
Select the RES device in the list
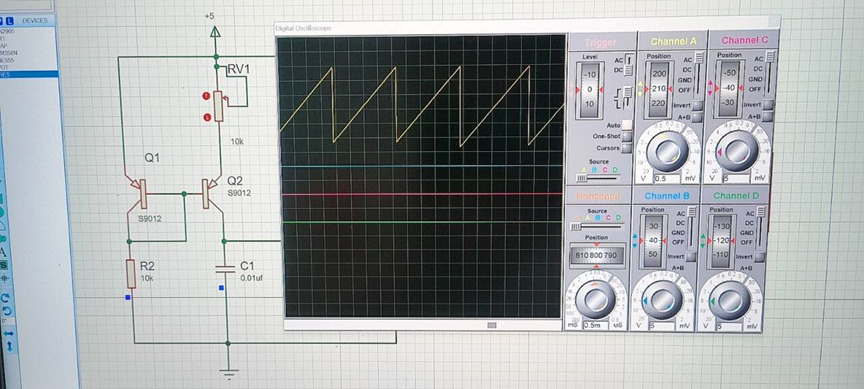coord(29,74)
